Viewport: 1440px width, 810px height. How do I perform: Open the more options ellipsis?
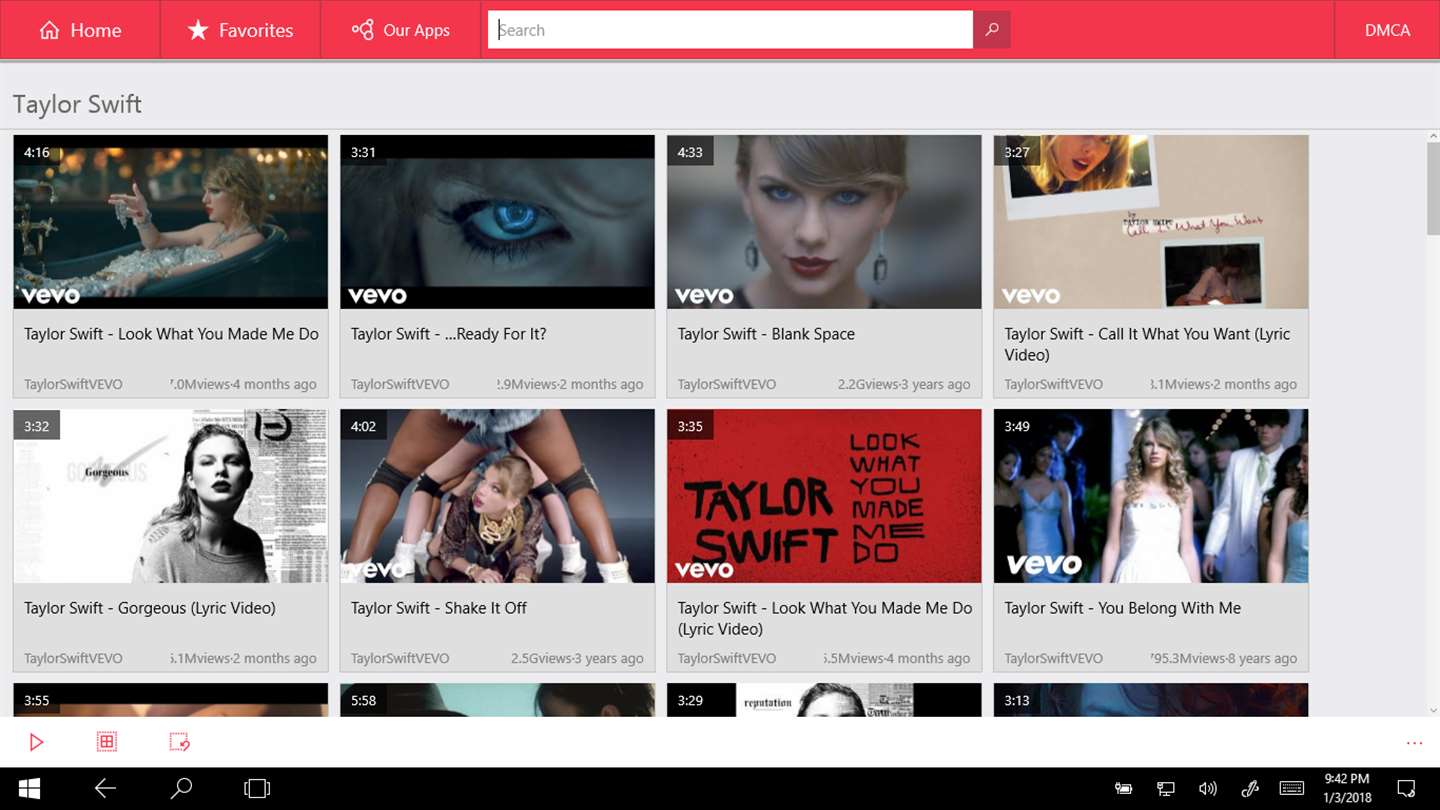(x=1414, y=743)
